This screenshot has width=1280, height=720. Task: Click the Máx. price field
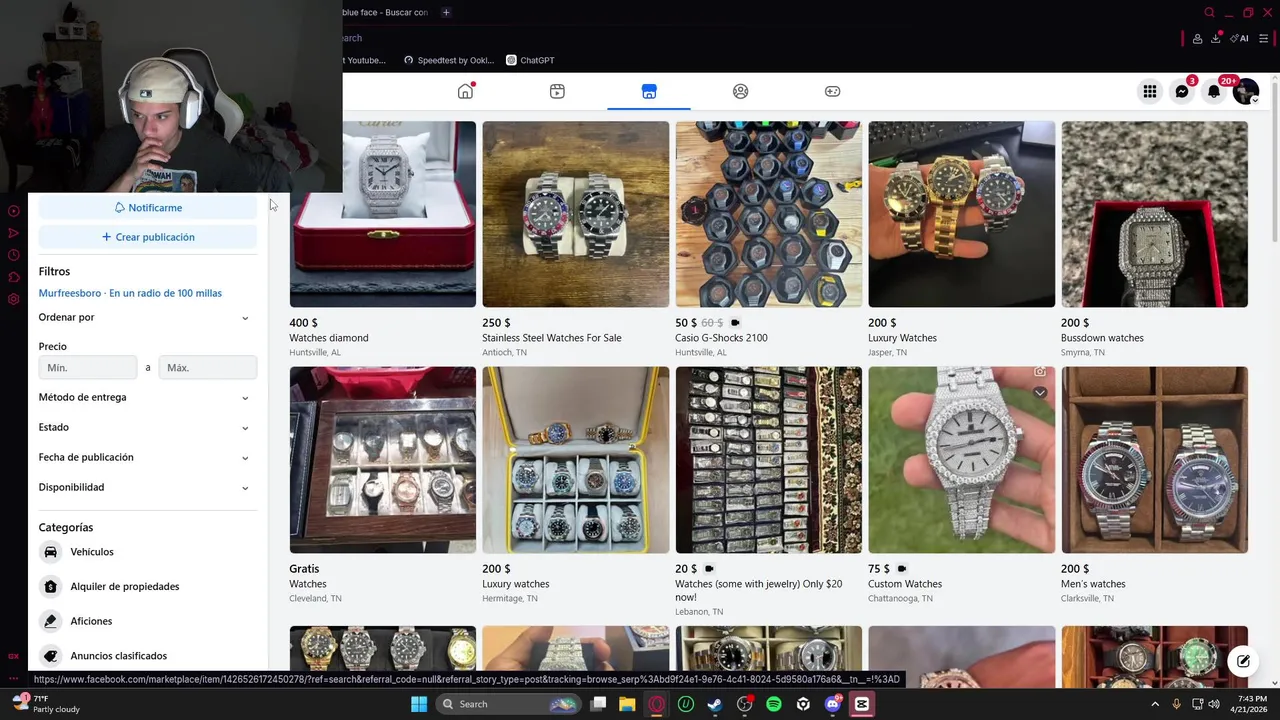click(x=208, y=367)
